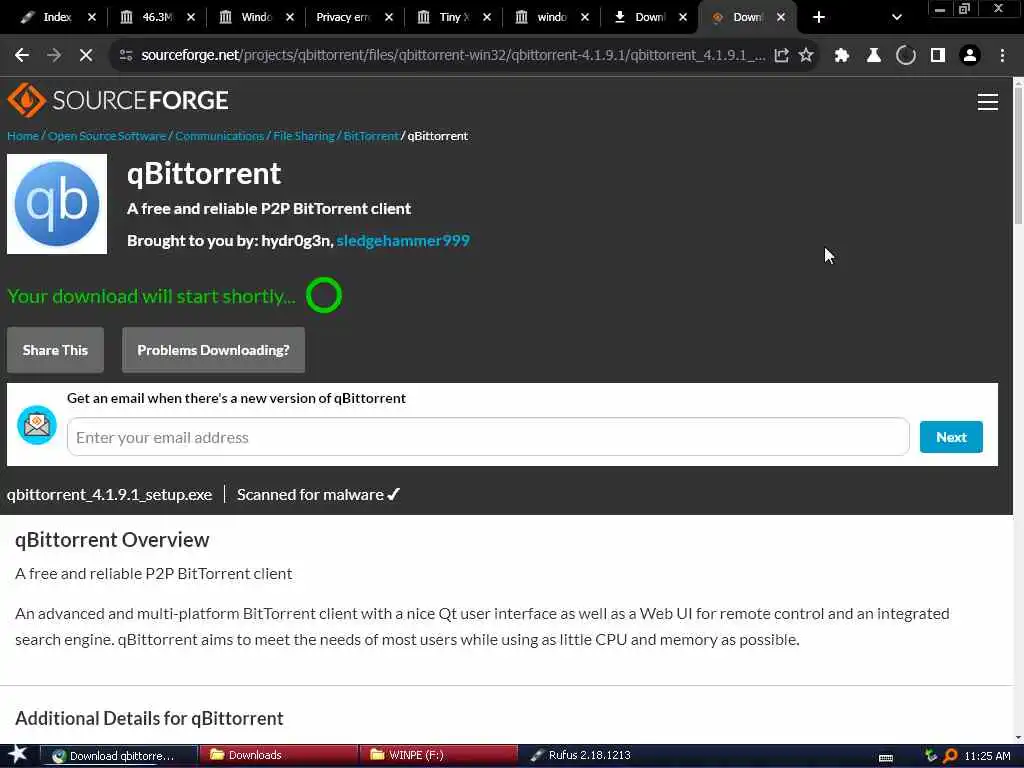Toggle the browser side panel icon
The height and width of the screenshot is (768, 1024).
938,56
